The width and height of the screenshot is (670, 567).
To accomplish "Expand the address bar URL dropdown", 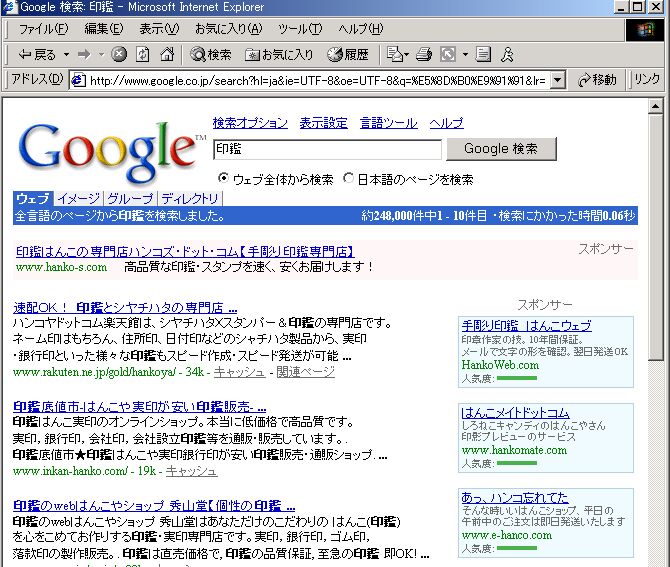I will [x=557, y=80].
